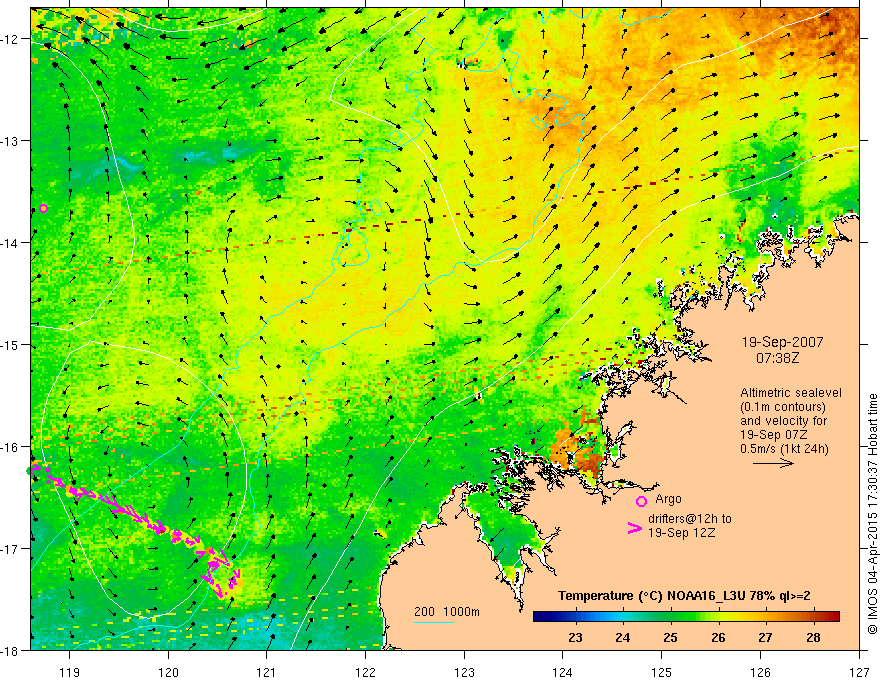Click the Argo float marker near latitude -13.7

point(43,209)
